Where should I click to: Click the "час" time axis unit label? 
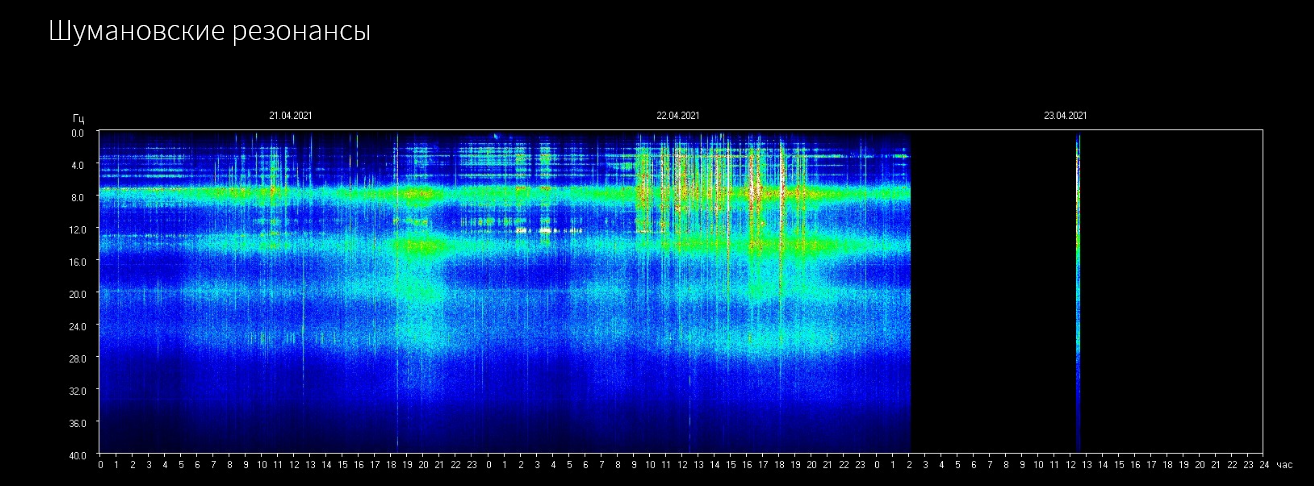(1284, 465)
